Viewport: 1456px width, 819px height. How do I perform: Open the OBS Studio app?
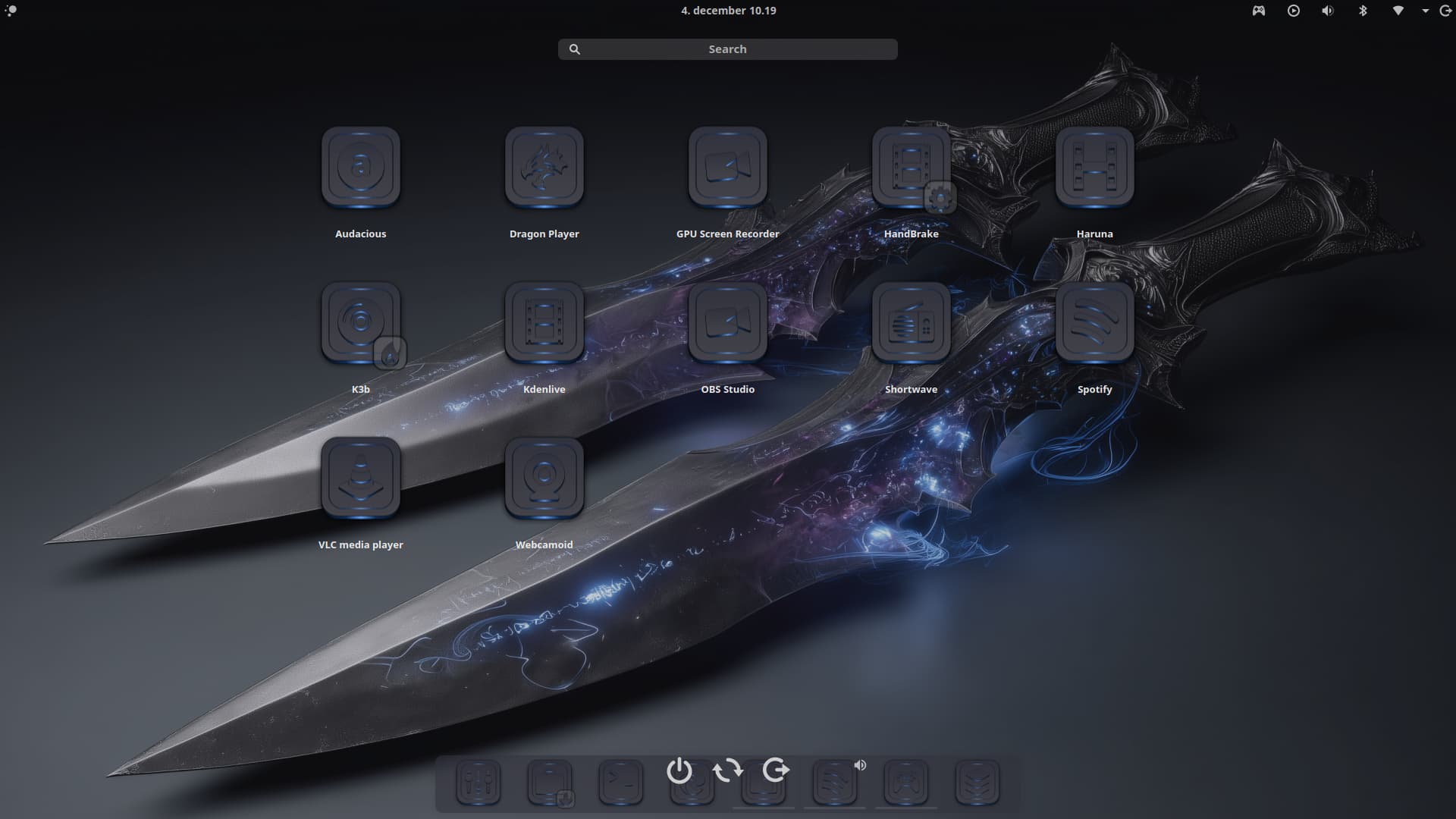tap(727, 322)
